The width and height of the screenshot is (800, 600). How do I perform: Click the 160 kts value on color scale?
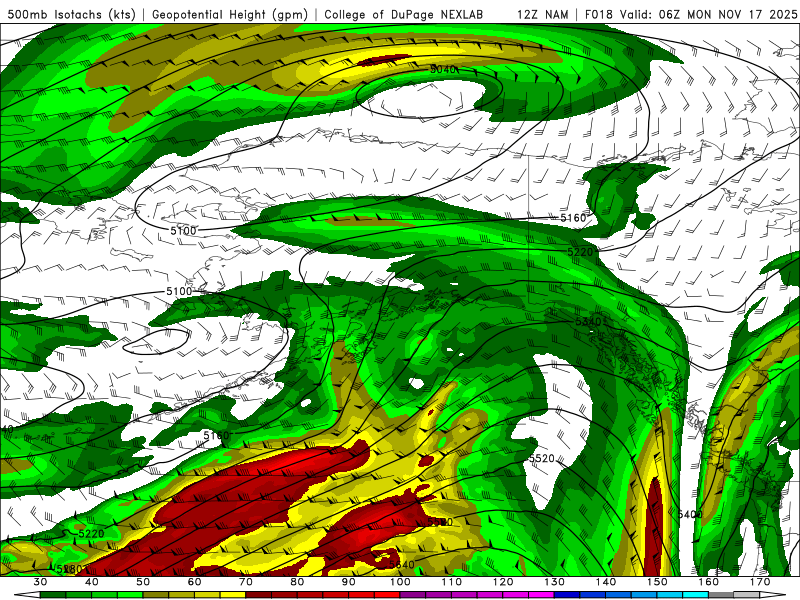[709, 582]
